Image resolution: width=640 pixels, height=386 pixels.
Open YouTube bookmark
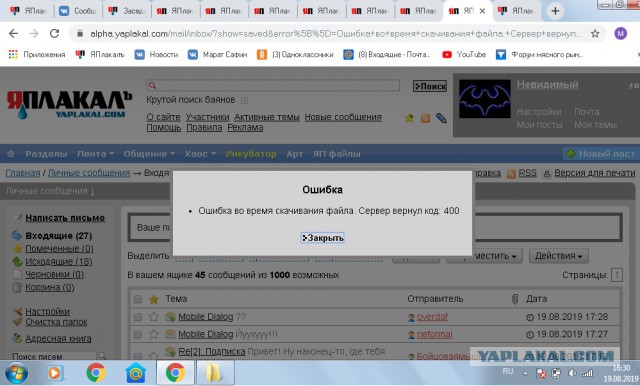click(x=464, y=54)
